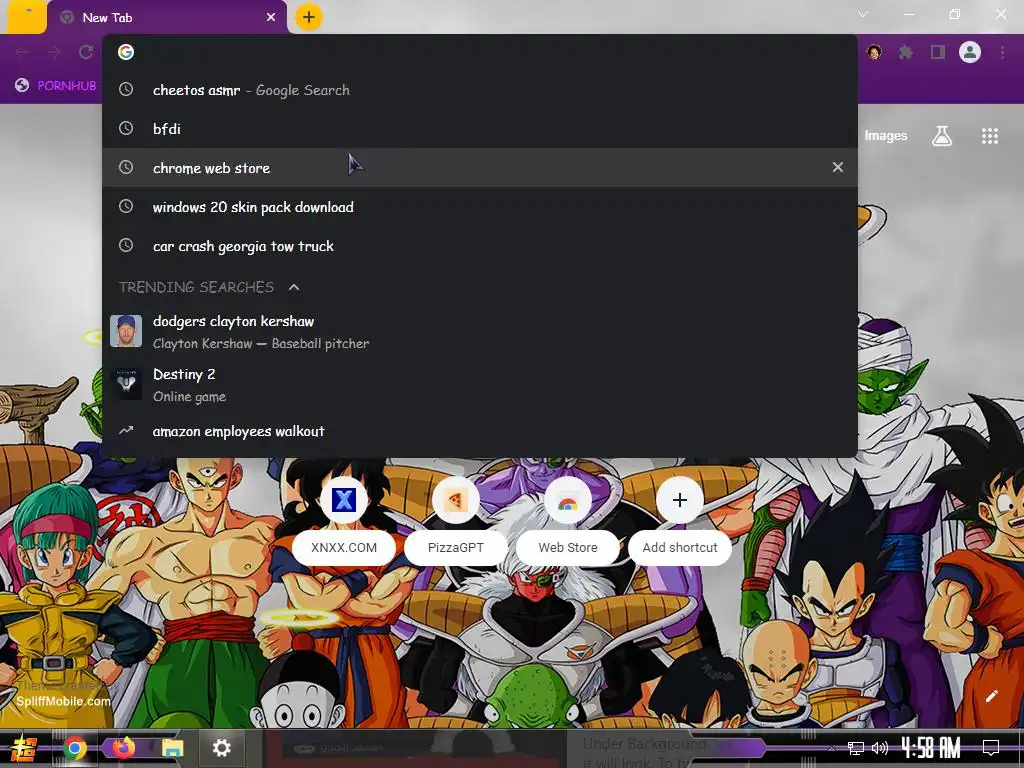The width and height of the screenshot is (1024, 768).
Task: Open the Google apps grid
Action: [x=990, y=136]
